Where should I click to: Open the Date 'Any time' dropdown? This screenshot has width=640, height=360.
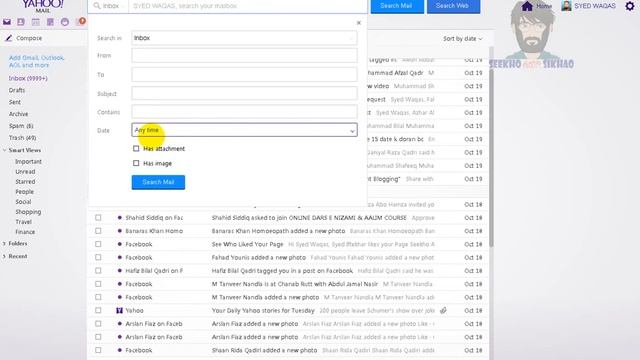(x=244, y=130)
